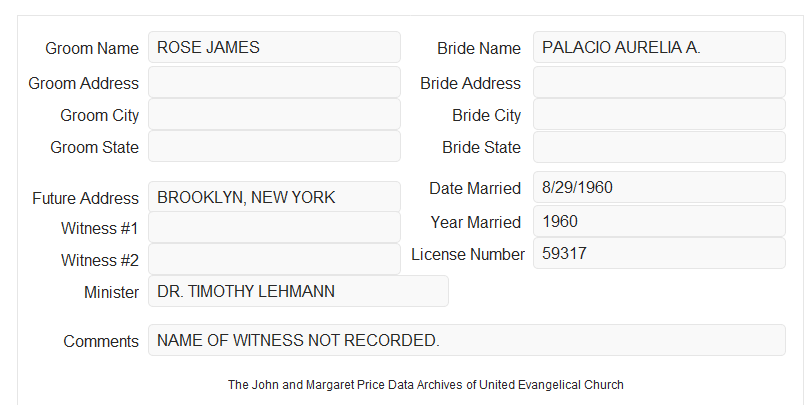Screen dimensions: 805x405
Task: Select the Future Address field BROOKLYN, NEW YORK
Action: tap(274, 197)
